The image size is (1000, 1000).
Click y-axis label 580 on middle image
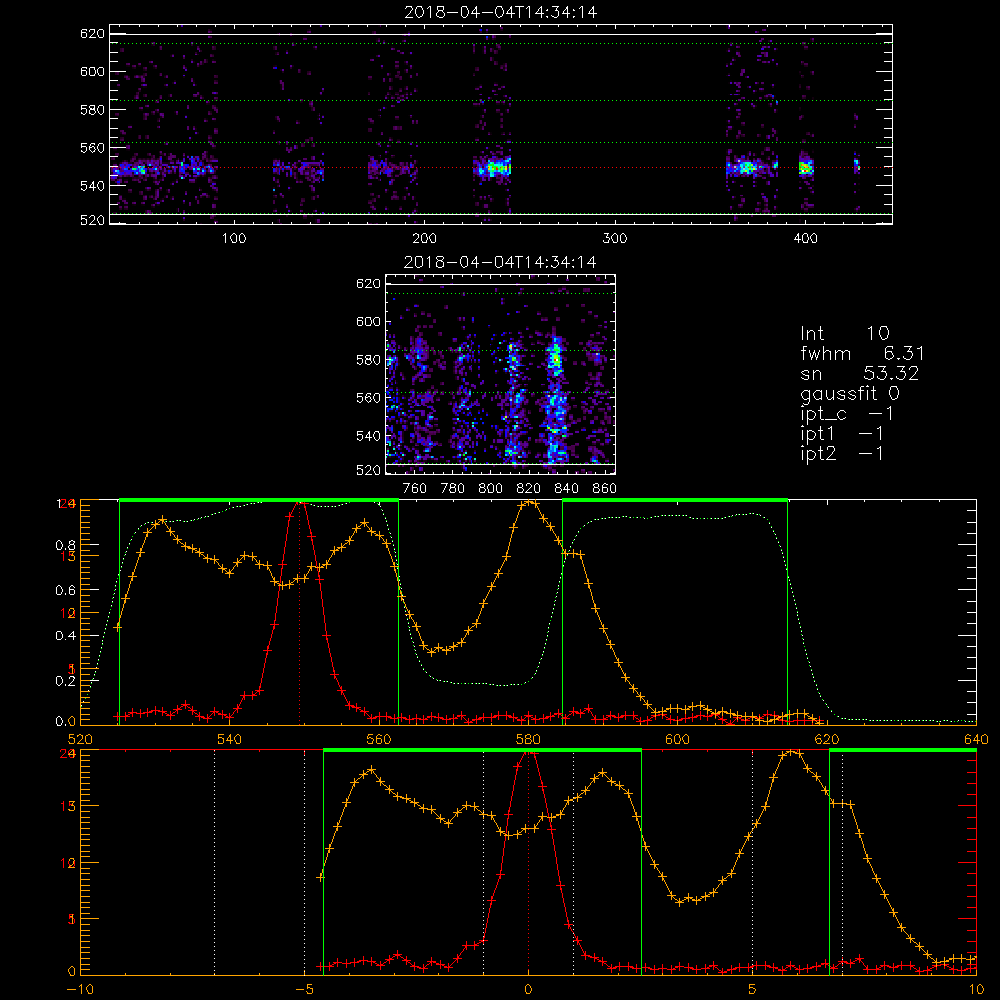(x=369, y=360)
